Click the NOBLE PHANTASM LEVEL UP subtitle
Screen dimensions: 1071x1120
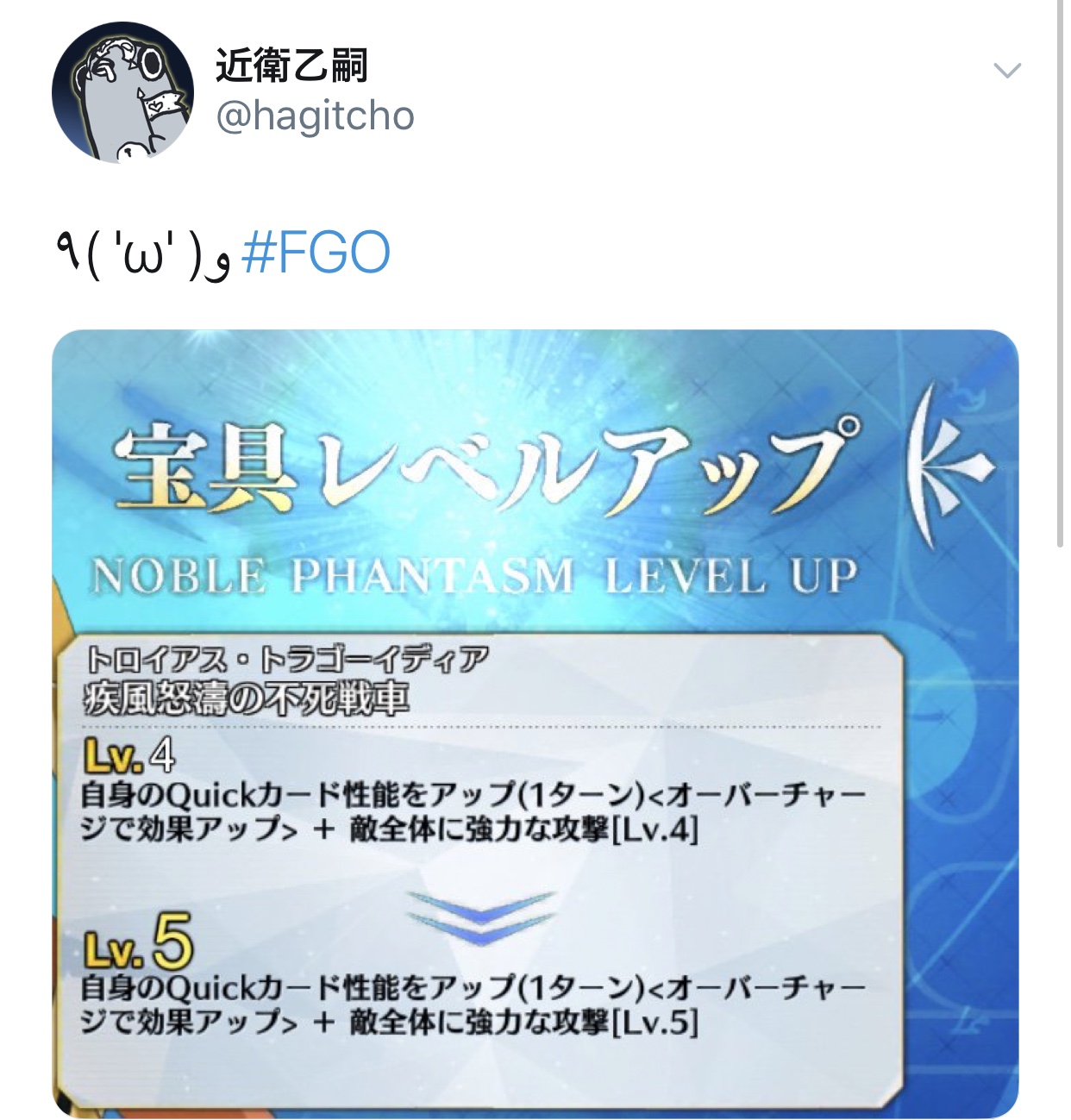(x=473, y=576)
